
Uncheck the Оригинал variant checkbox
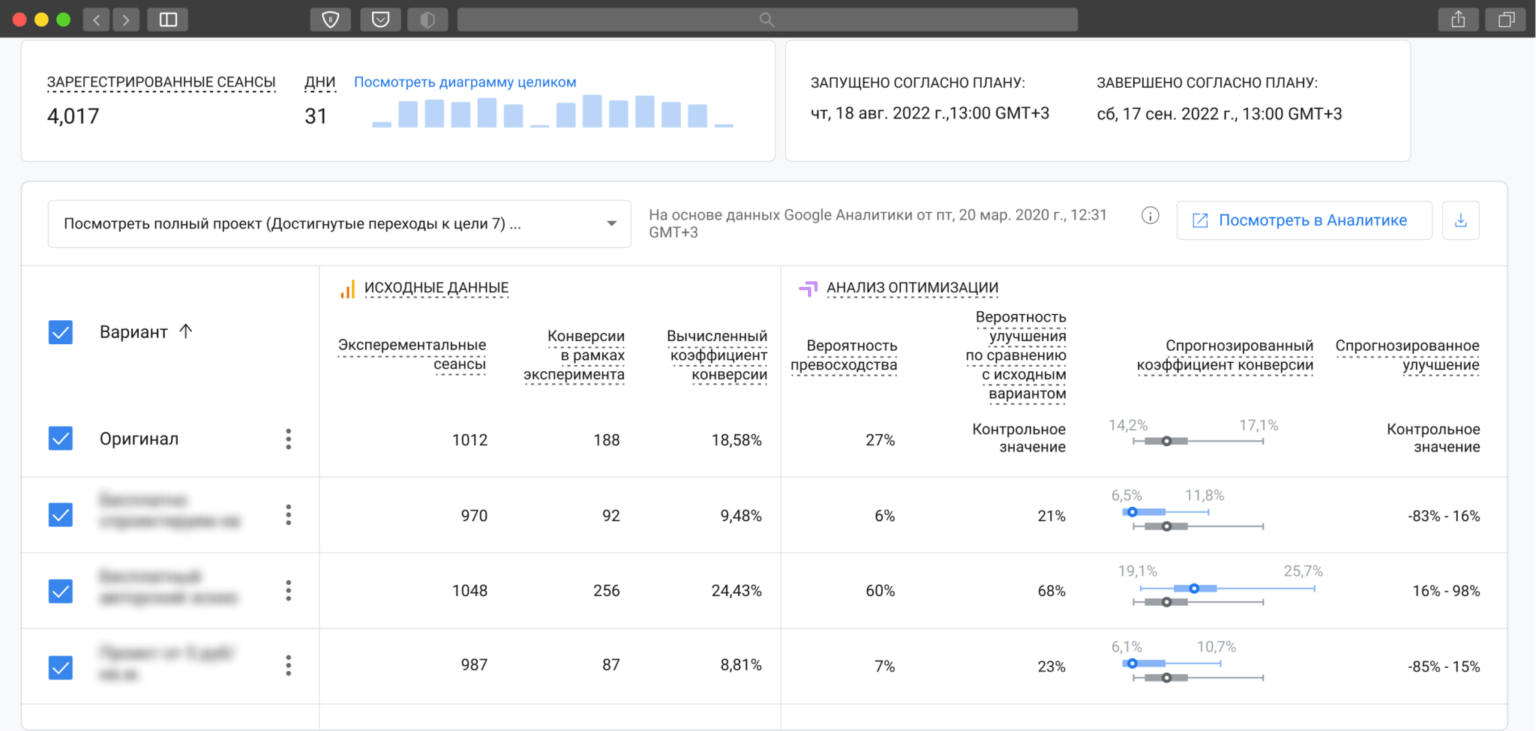(61, 438)
